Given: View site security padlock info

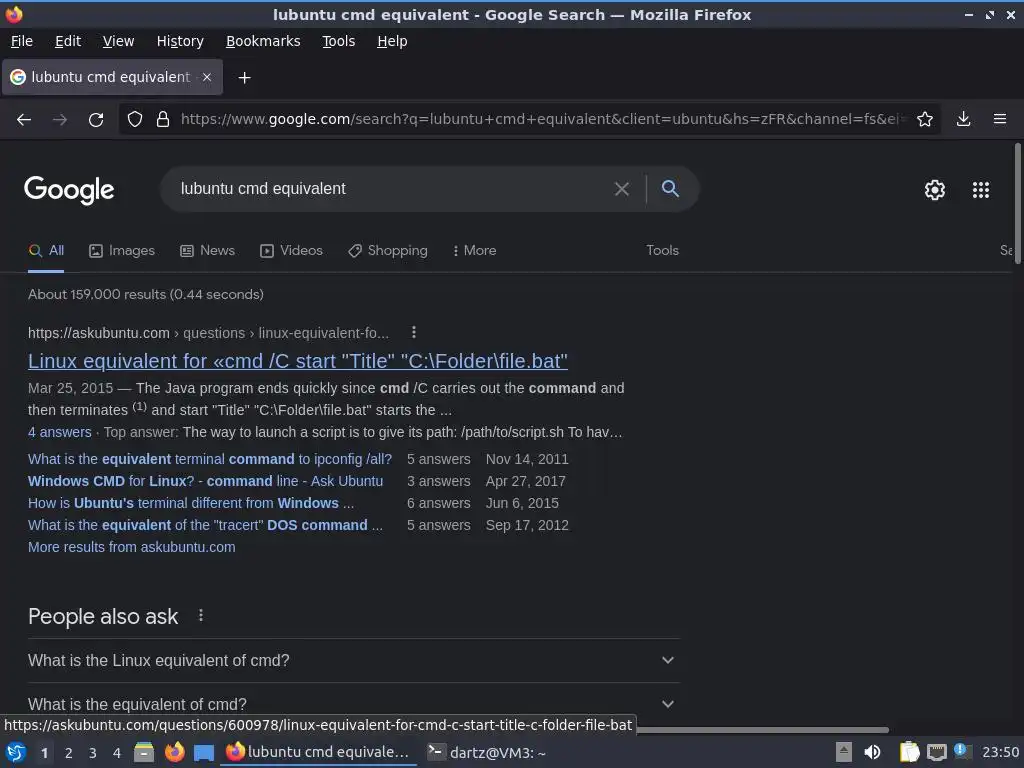Looking at the screenshot, I should click(x=163, y=119).
